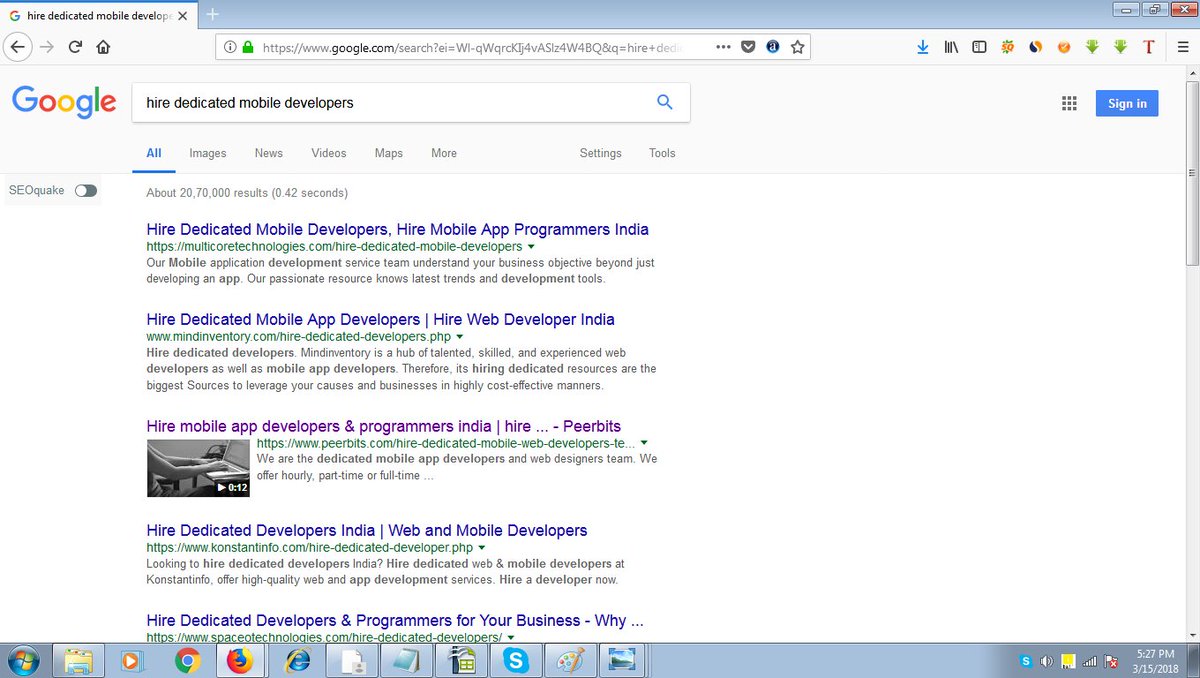Screen dimensions: 1200x678
Task: Open 'Hire Dedicated Developers & Programmers for Your Business'
Action: pos(394,620)
